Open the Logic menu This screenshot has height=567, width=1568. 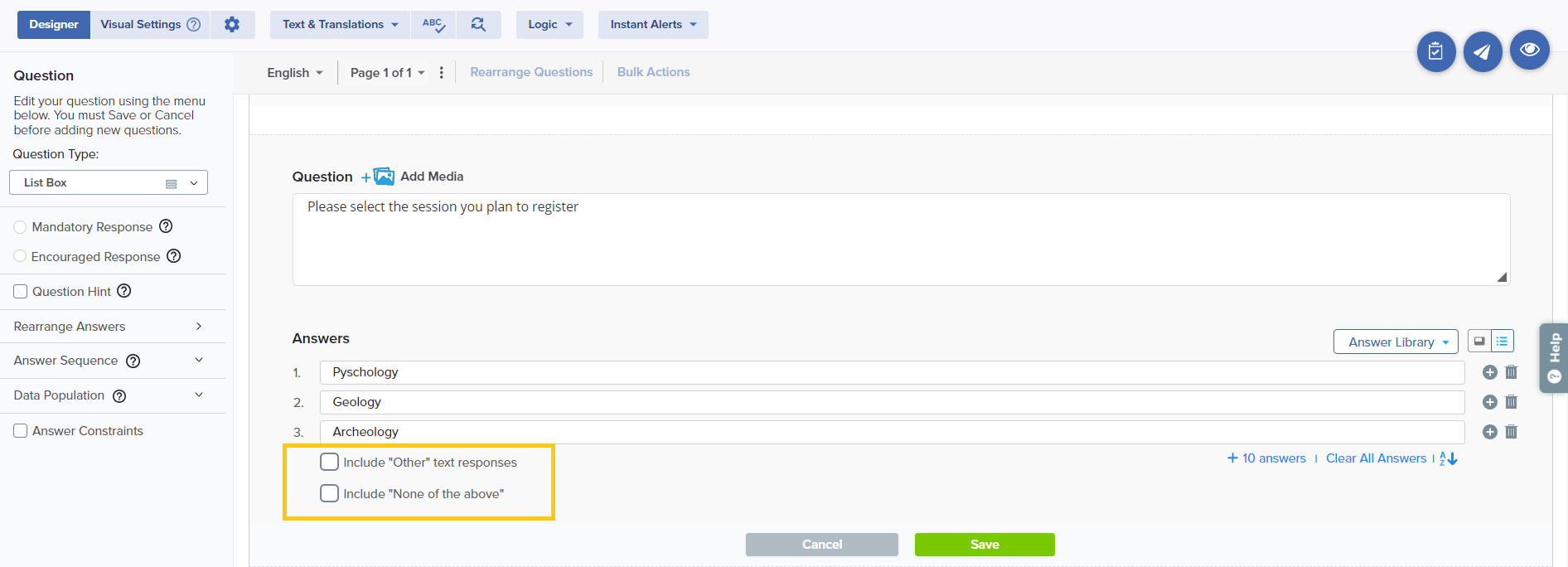click(549, 25)
